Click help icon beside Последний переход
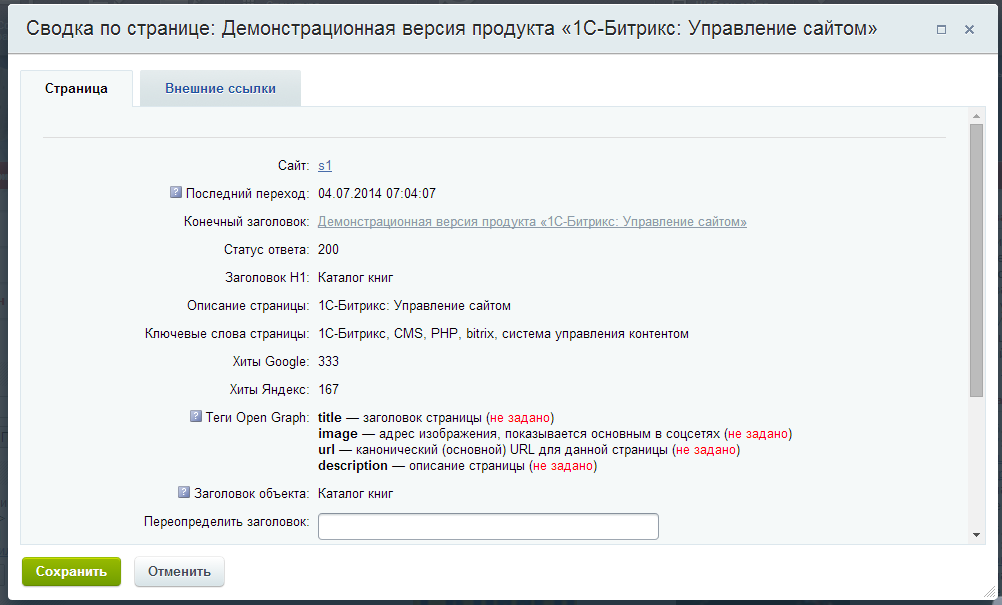The height and width of the screenshot is (605, 1002). pyautogui.click(x=177, y=193)
